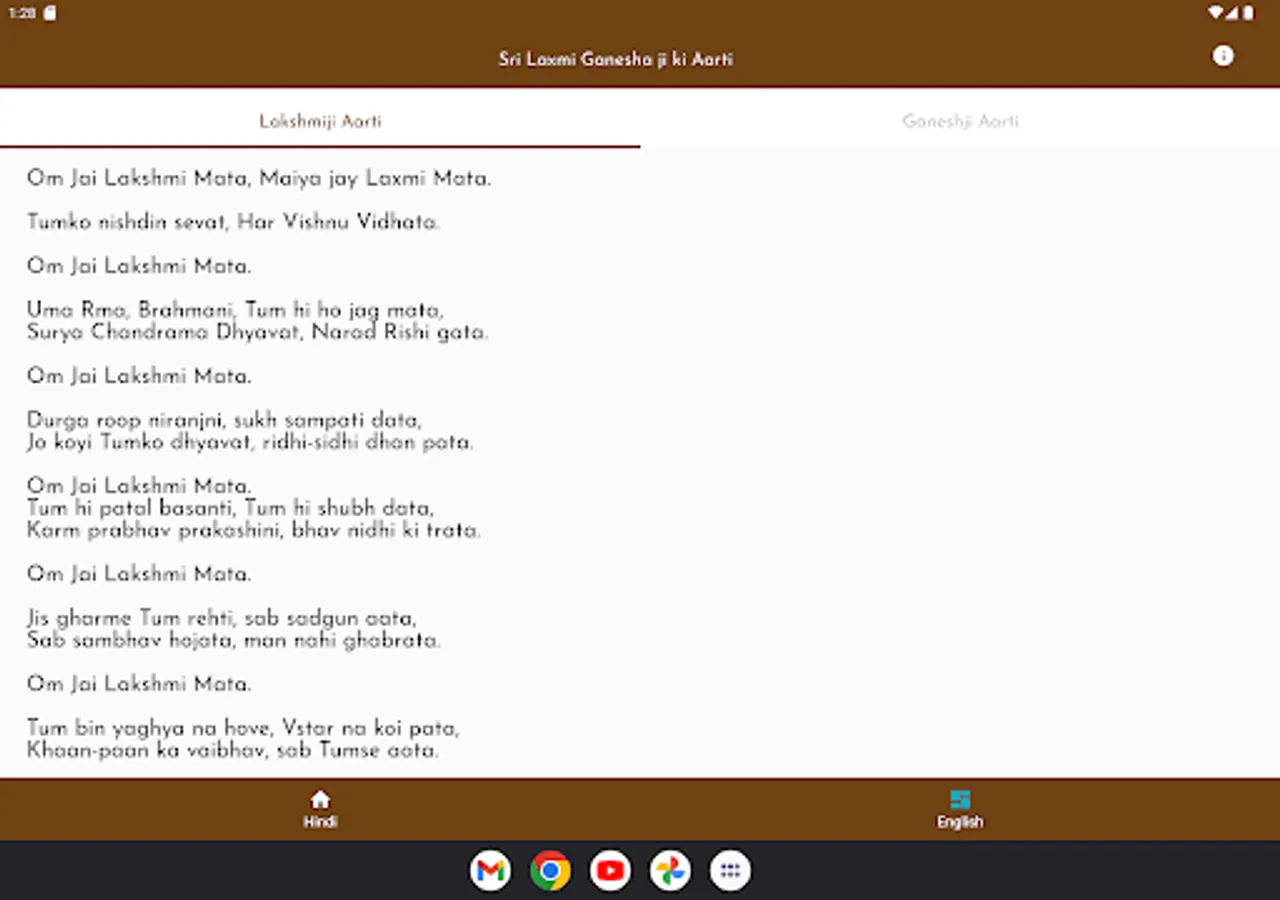Tap the Wi-Fi status icon
The width and height of the screenshot is (1280, 900).
click(x=1216, y=13)
